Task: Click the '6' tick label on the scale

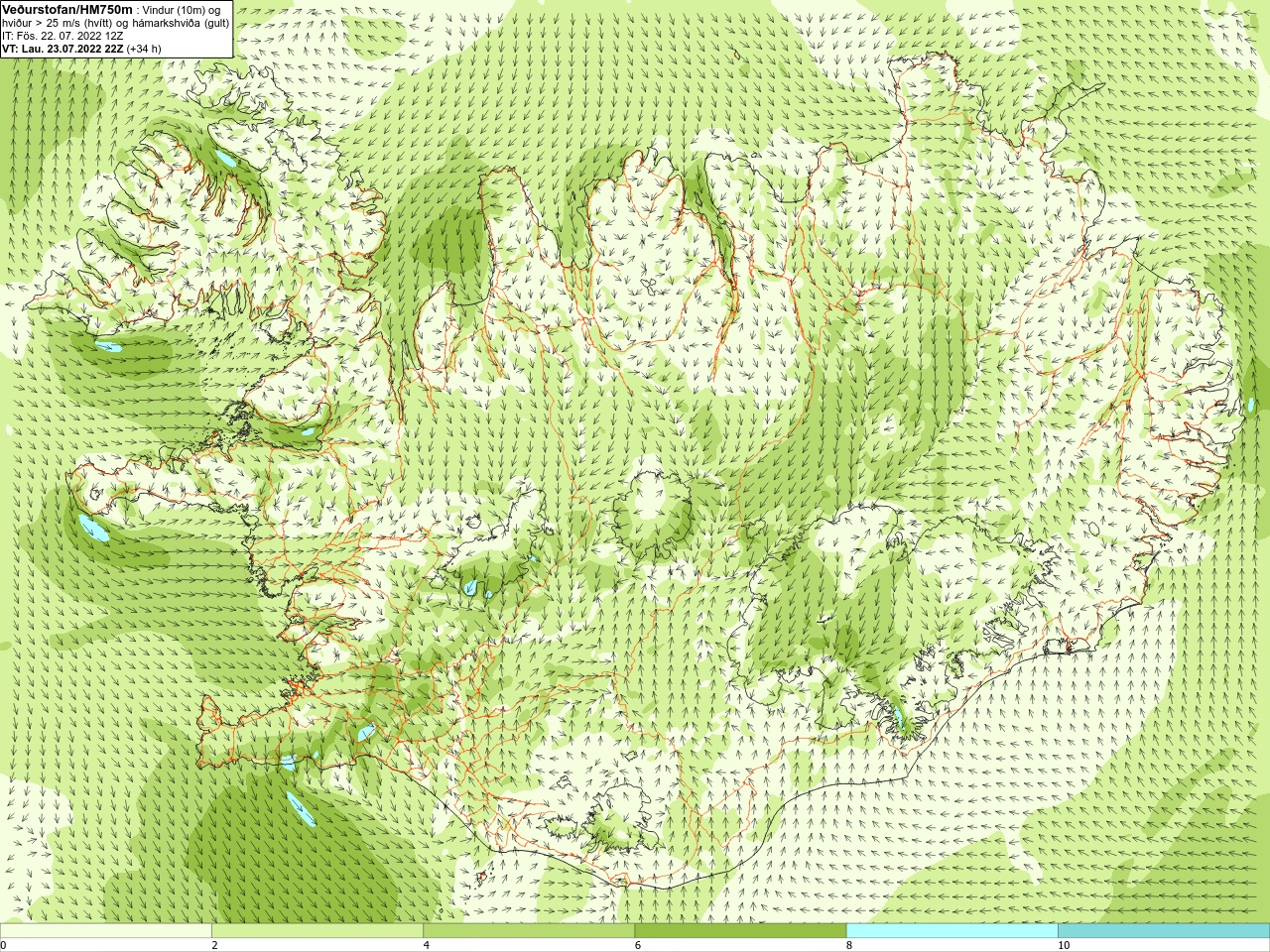Action: (638, 945)
